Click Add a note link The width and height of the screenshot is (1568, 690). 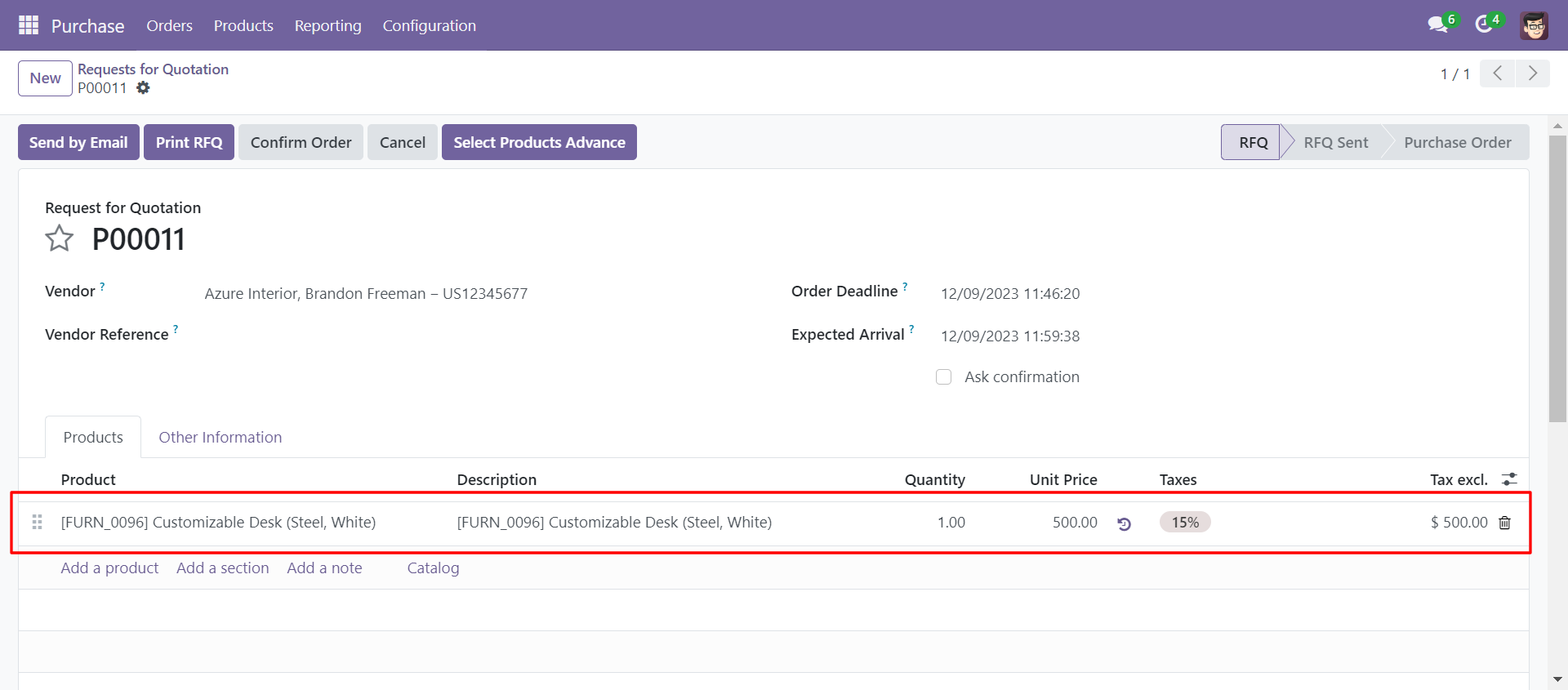pyautogui.click(x=324, y=568)
